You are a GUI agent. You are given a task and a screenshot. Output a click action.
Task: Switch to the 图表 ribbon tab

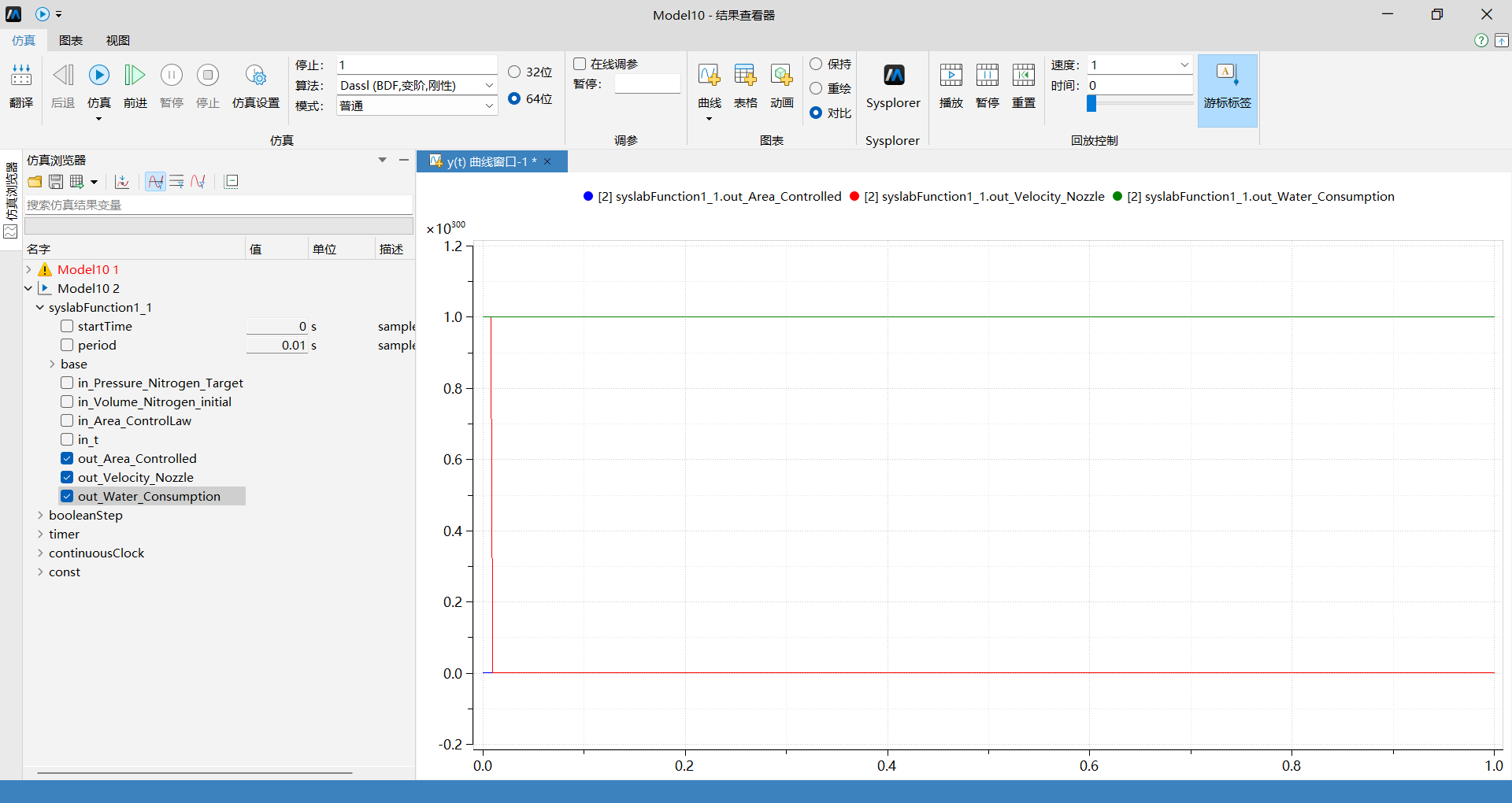click(x=71, y=40)
